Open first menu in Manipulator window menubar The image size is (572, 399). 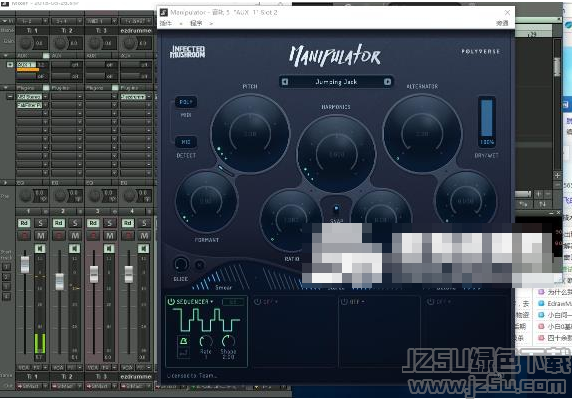pos(166,23)
